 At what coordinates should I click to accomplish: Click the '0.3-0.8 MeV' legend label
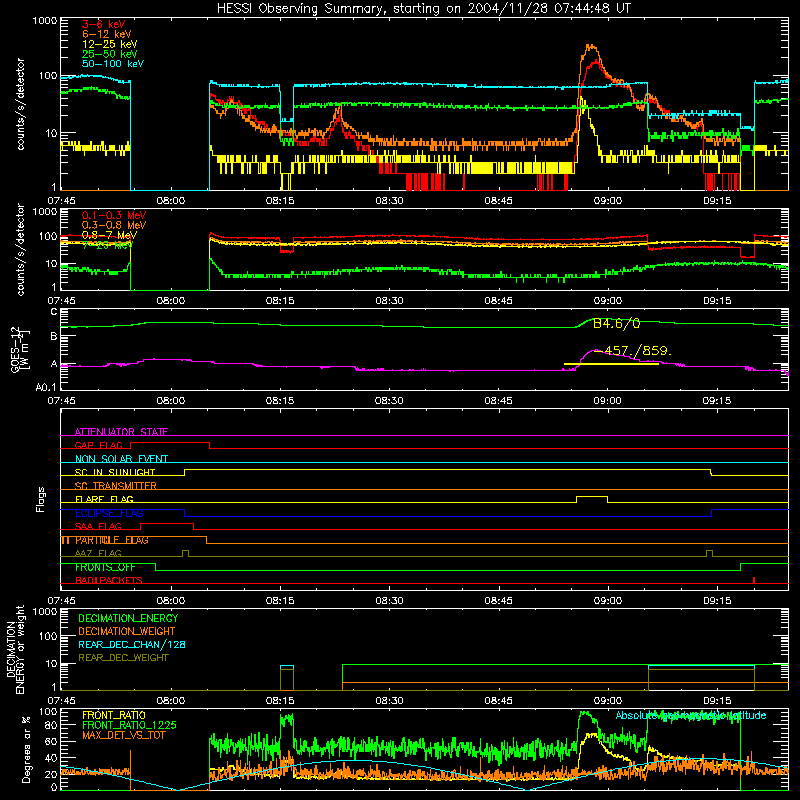[114, 225]
